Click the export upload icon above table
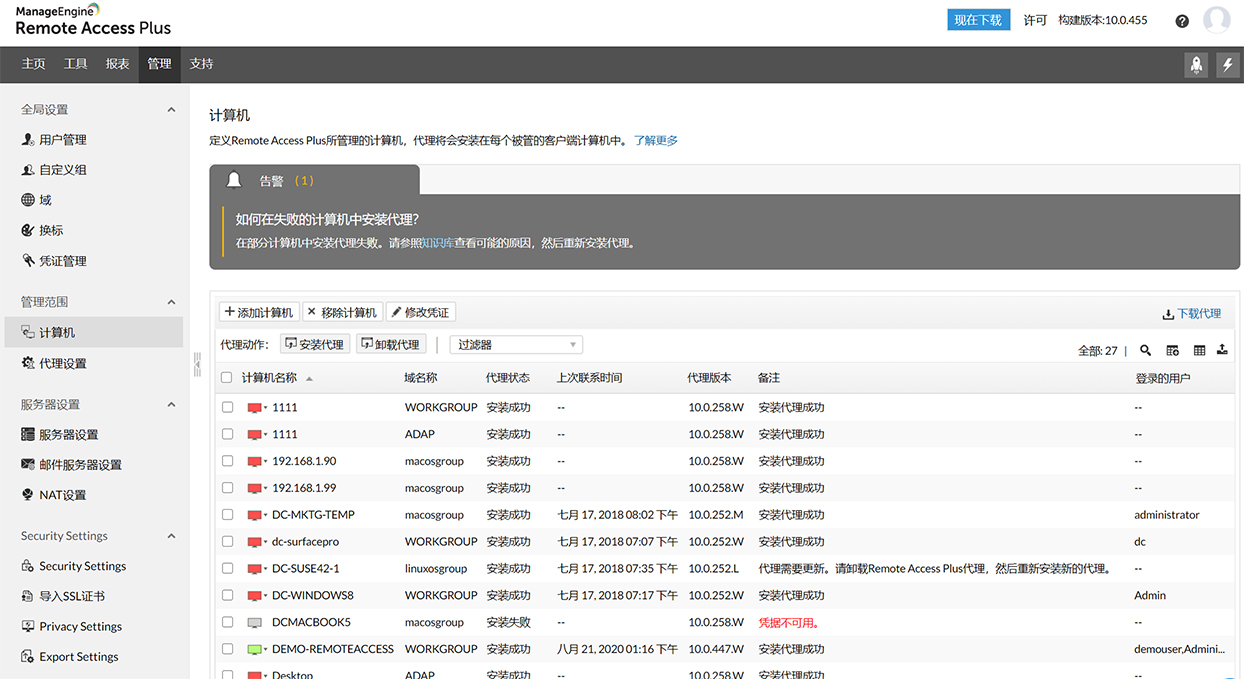The height and width of the screenshot is (679, 1244). click(1222, 351)
